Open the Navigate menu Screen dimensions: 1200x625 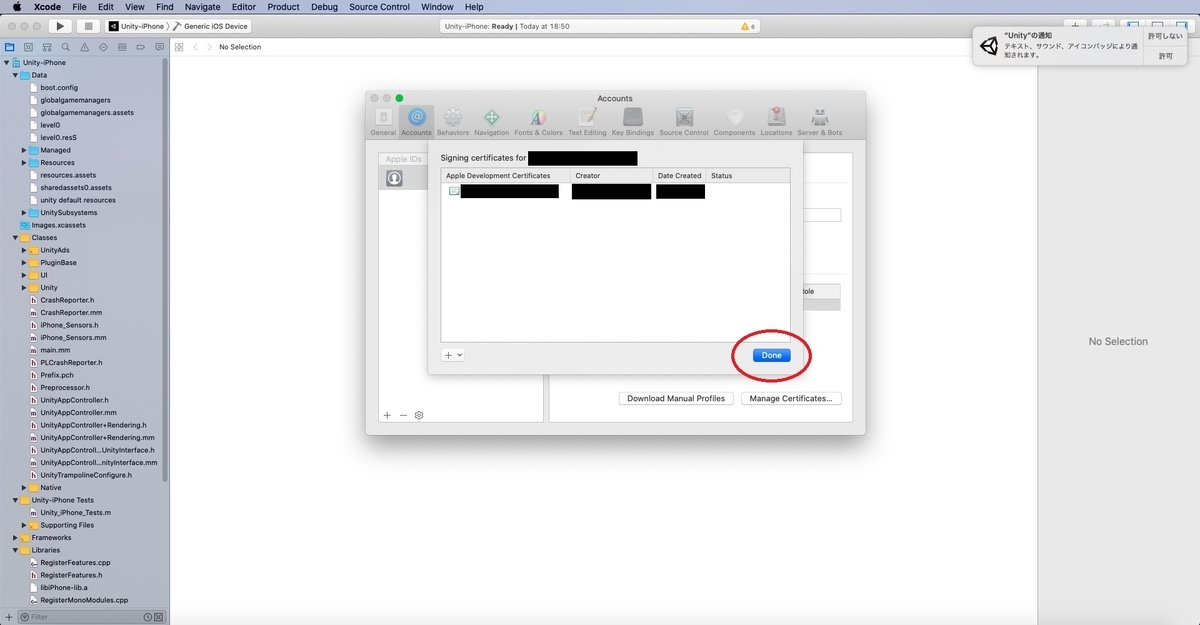pos(202,7)
